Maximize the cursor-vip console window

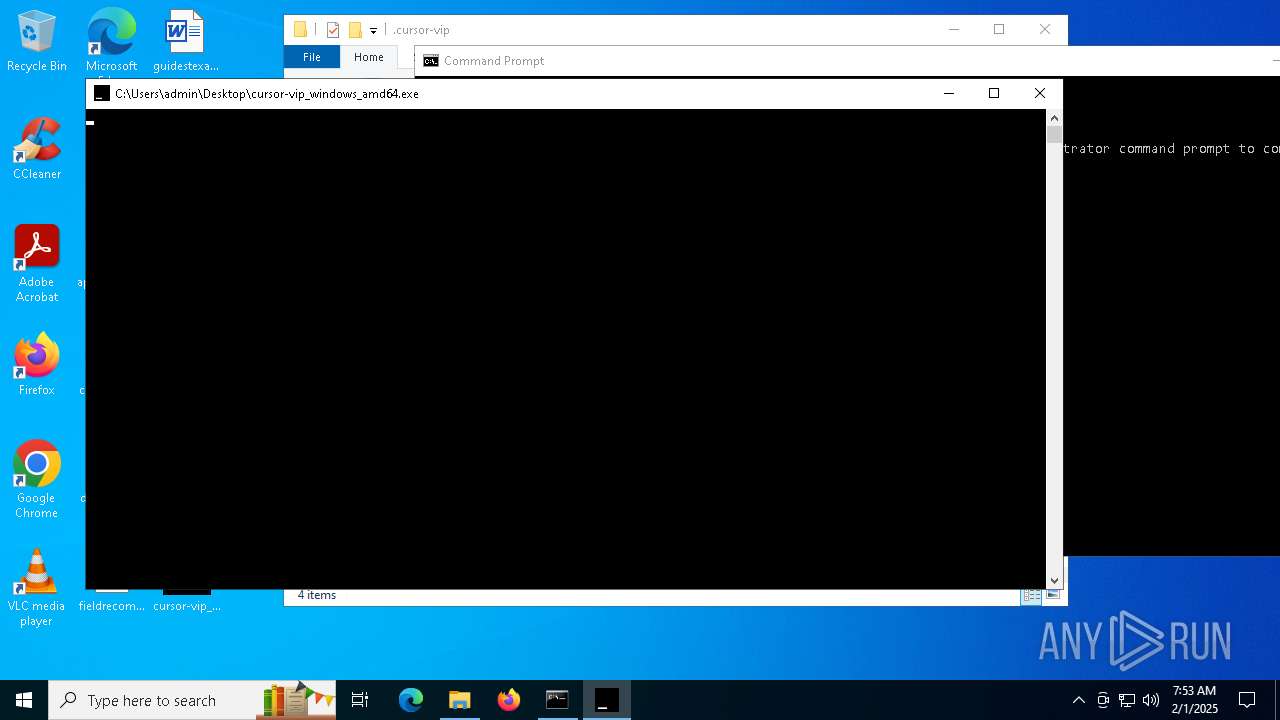[994, 94]
